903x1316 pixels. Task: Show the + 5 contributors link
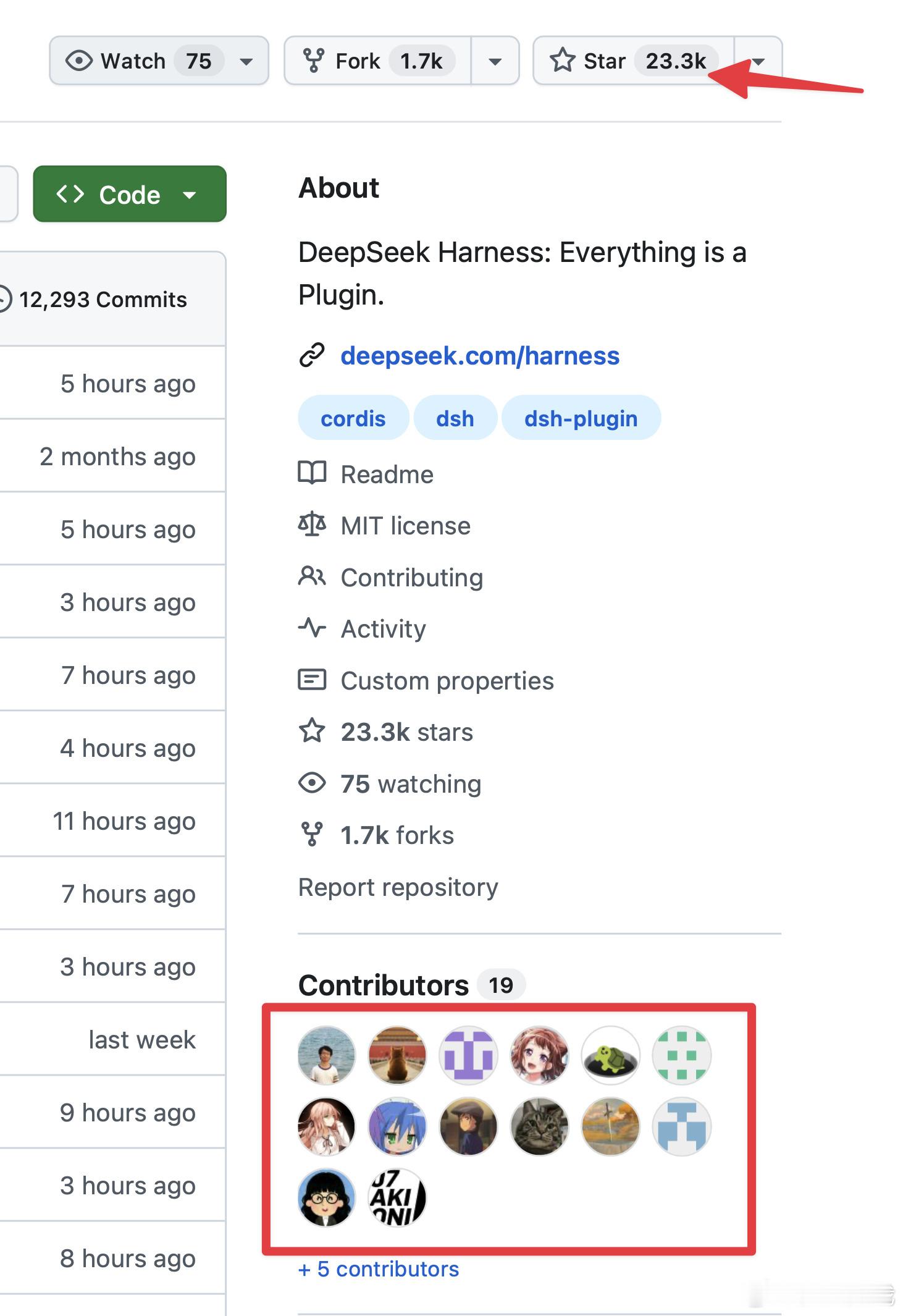tap(379, 1269)
